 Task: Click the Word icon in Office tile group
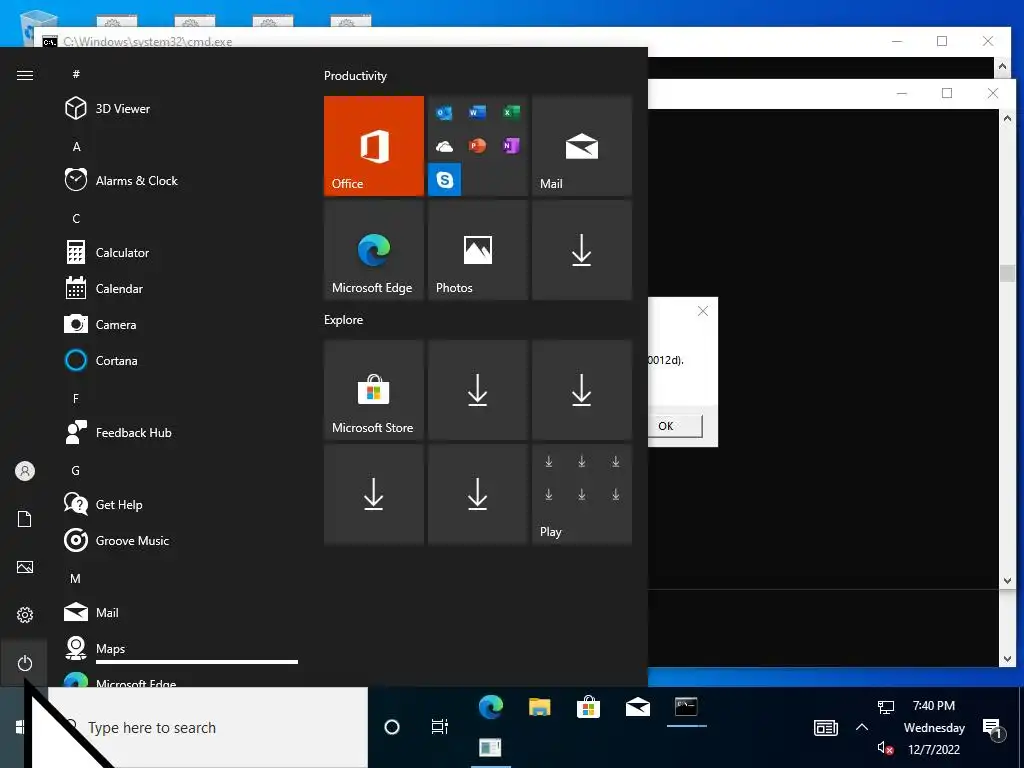(x=477, y=112)
